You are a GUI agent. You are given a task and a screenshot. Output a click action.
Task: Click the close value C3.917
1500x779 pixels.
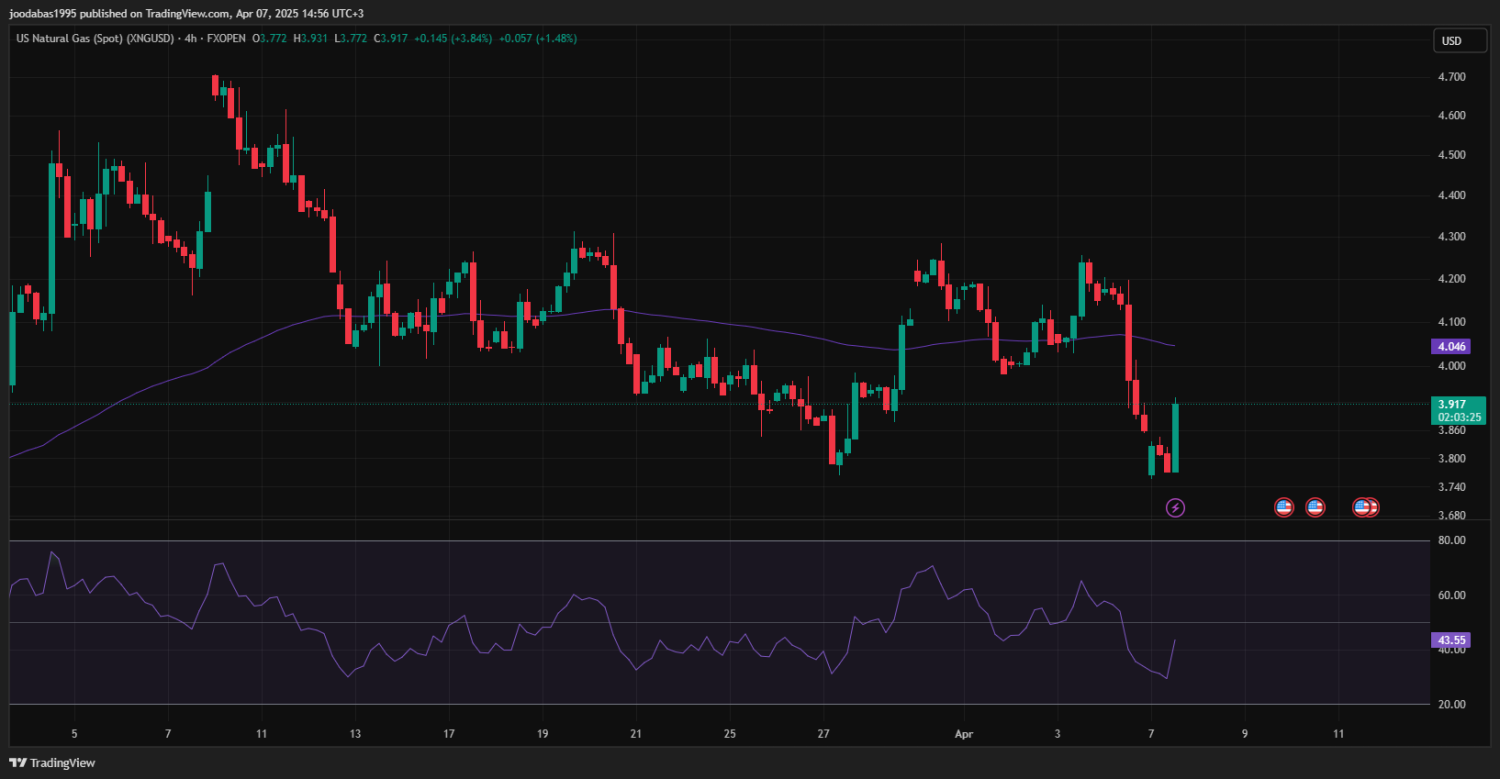point(392,39)
